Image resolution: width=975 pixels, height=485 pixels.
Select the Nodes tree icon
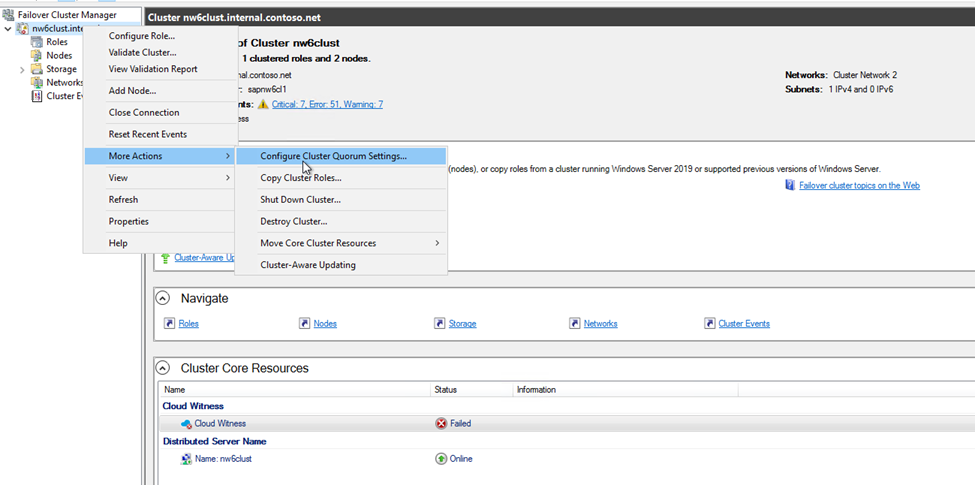coord(37,55)
